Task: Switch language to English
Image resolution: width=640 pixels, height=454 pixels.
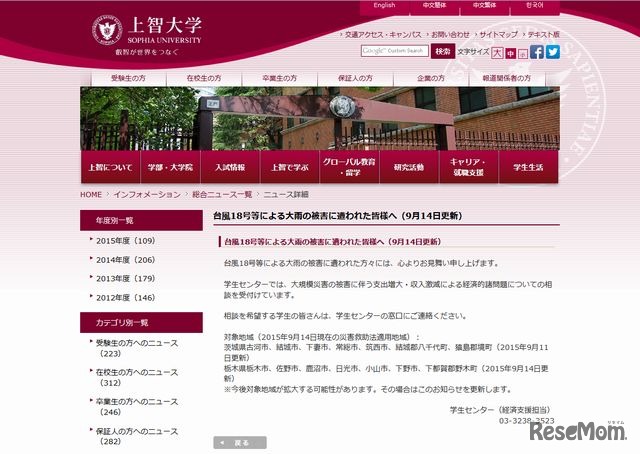Action: point(384,6)
